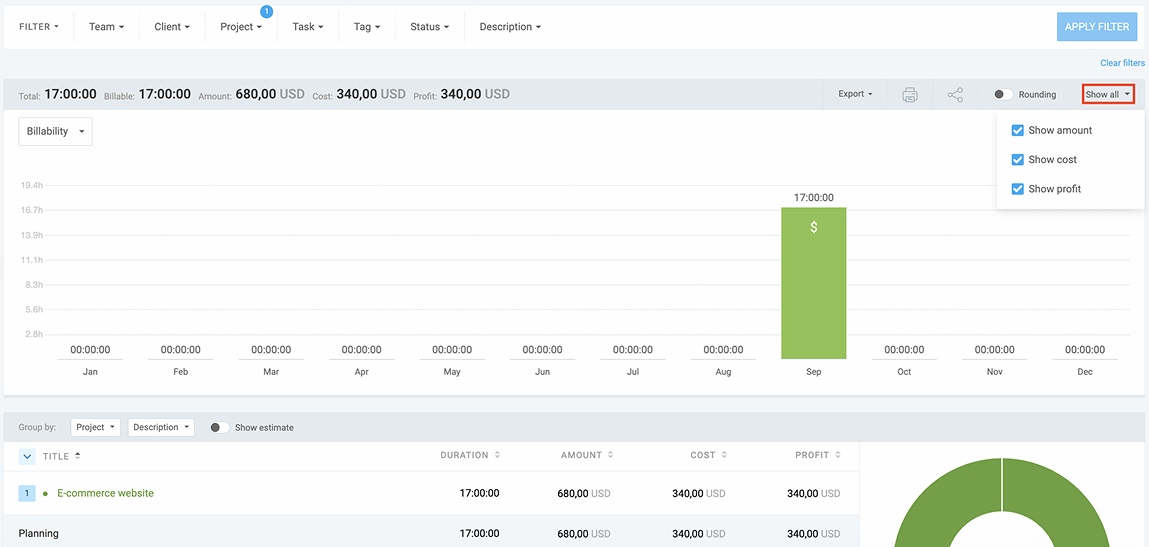Click the dollar sign on September bar
1149x547 pixels.
(813, 228)
